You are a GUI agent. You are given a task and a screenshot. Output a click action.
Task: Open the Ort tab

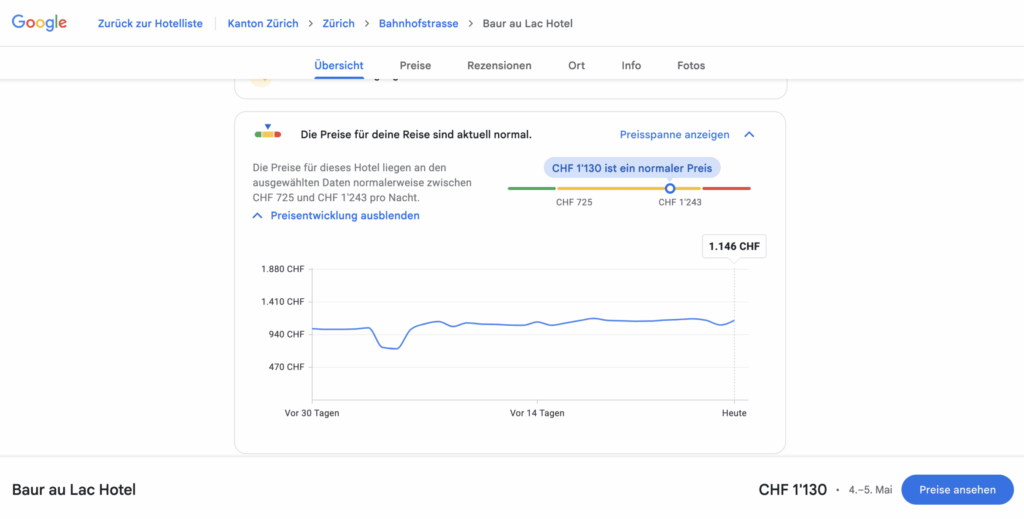click(x=577, y=65)
